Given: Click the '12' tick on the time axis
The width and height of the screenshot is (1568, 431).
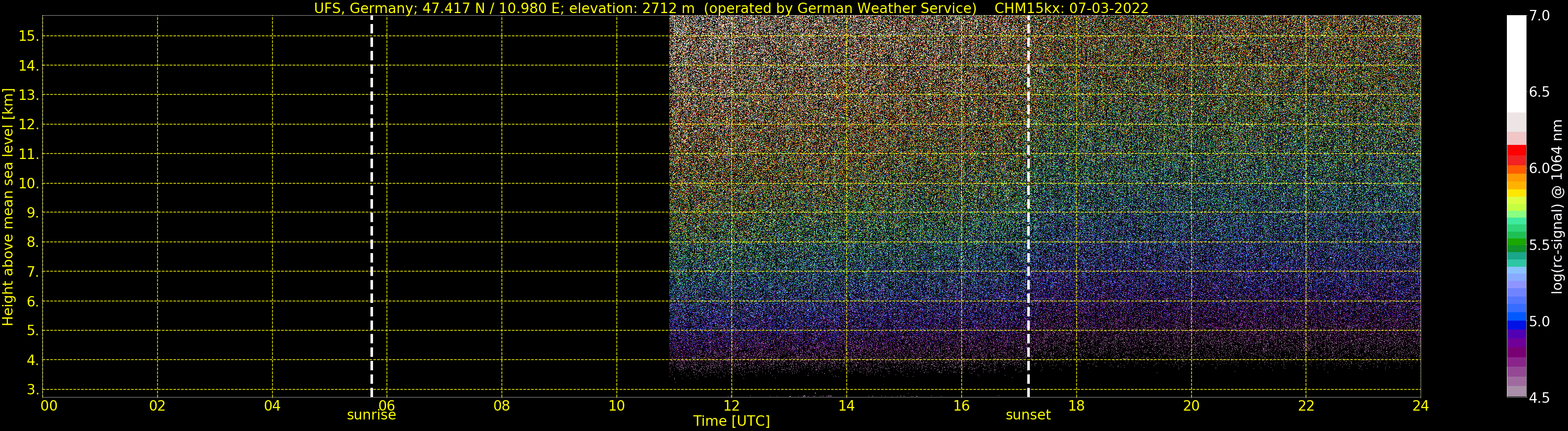Looking at the screenshot, I should 731,405.
